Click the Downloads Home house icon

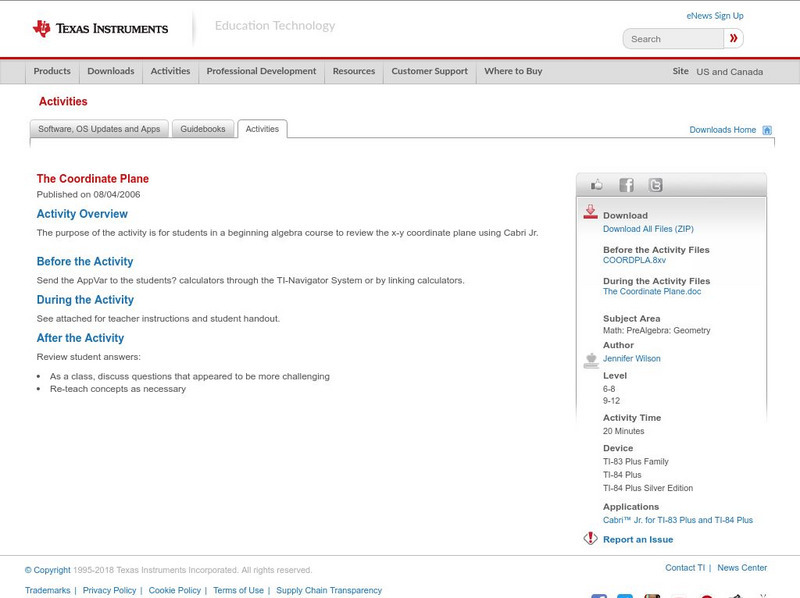coord(767,130)
